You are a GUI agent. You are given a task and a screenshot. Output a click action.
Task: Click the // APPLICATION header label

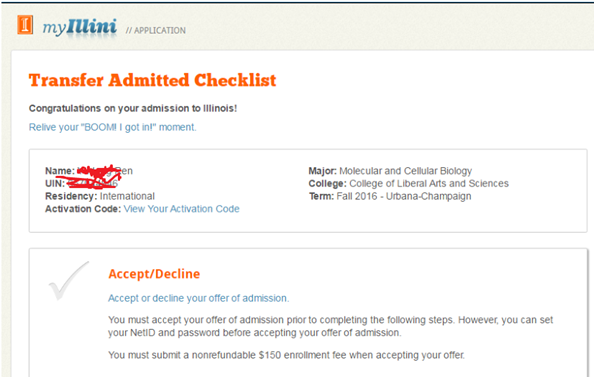tap(156, 31)
